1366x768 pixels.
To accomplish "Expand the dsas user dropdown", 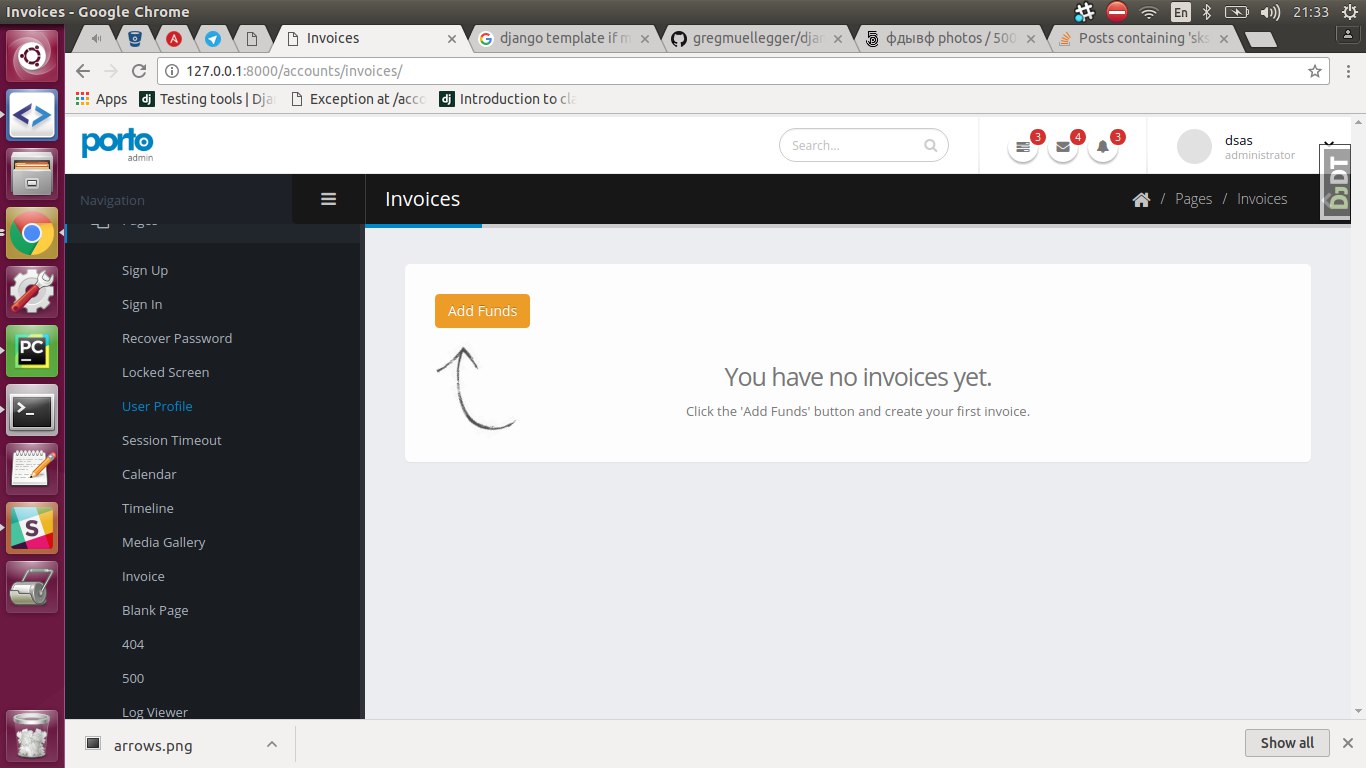I will 1329,145.
